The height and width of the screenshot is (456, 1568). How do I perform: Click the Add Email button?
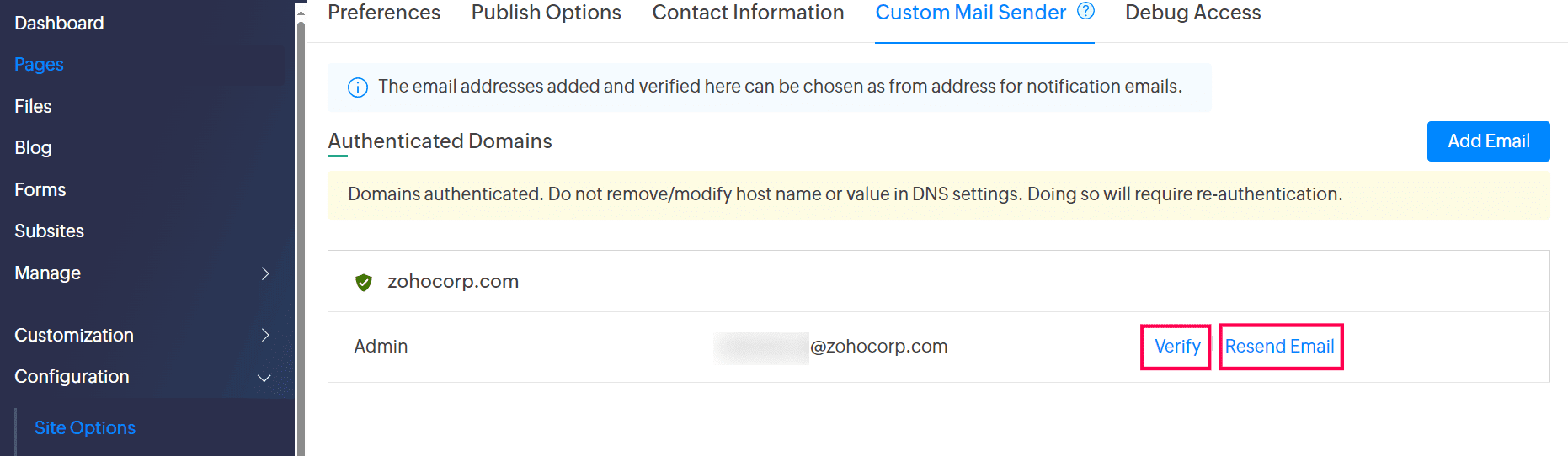pyautogui.click(x=1488, y=141)
